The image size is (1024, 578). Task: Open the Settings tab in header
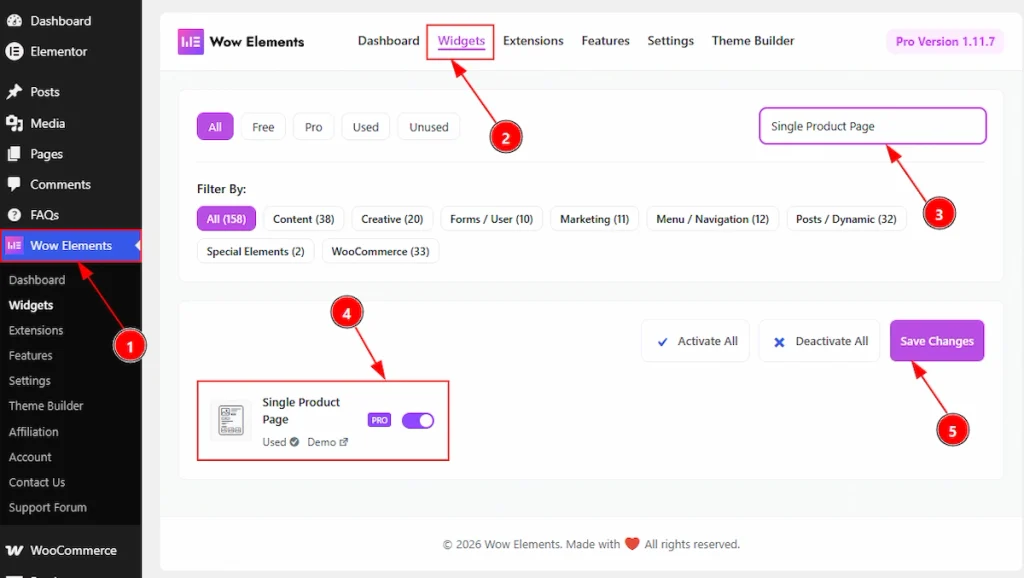pos(671,40)
